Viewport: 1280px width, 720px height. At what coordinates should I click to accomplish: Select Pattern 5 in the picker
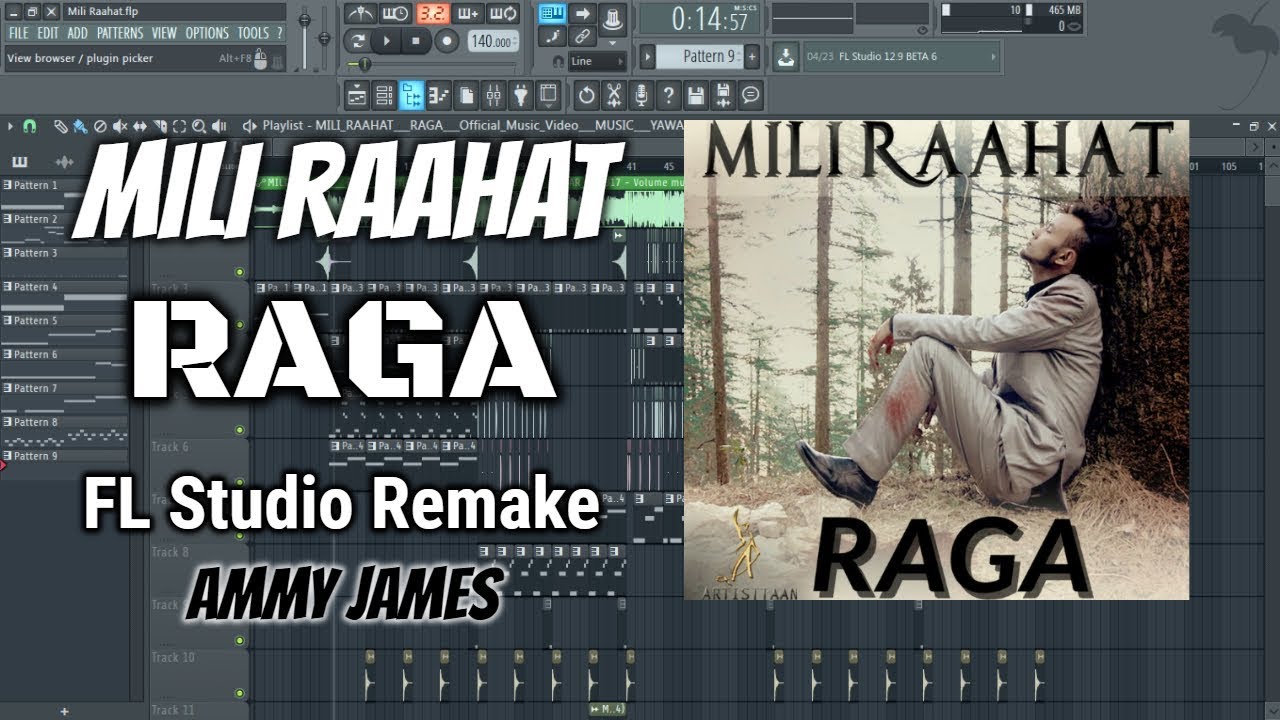point(64,321)
